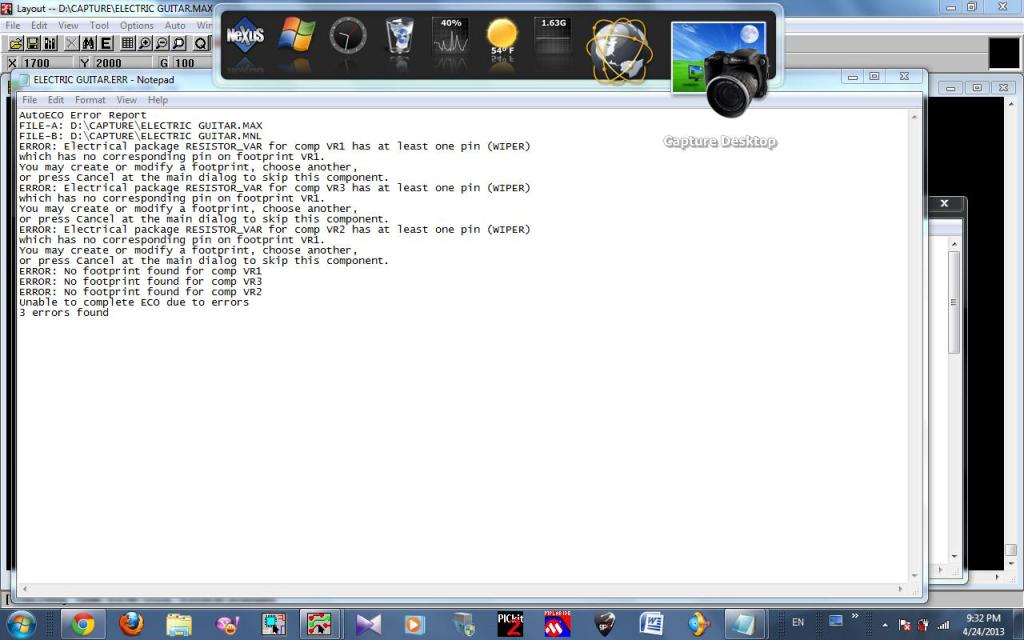Open the analog clock dock item
This screenshot has height=640, width=1024.
pyautogui.click(x=347, y=35)
